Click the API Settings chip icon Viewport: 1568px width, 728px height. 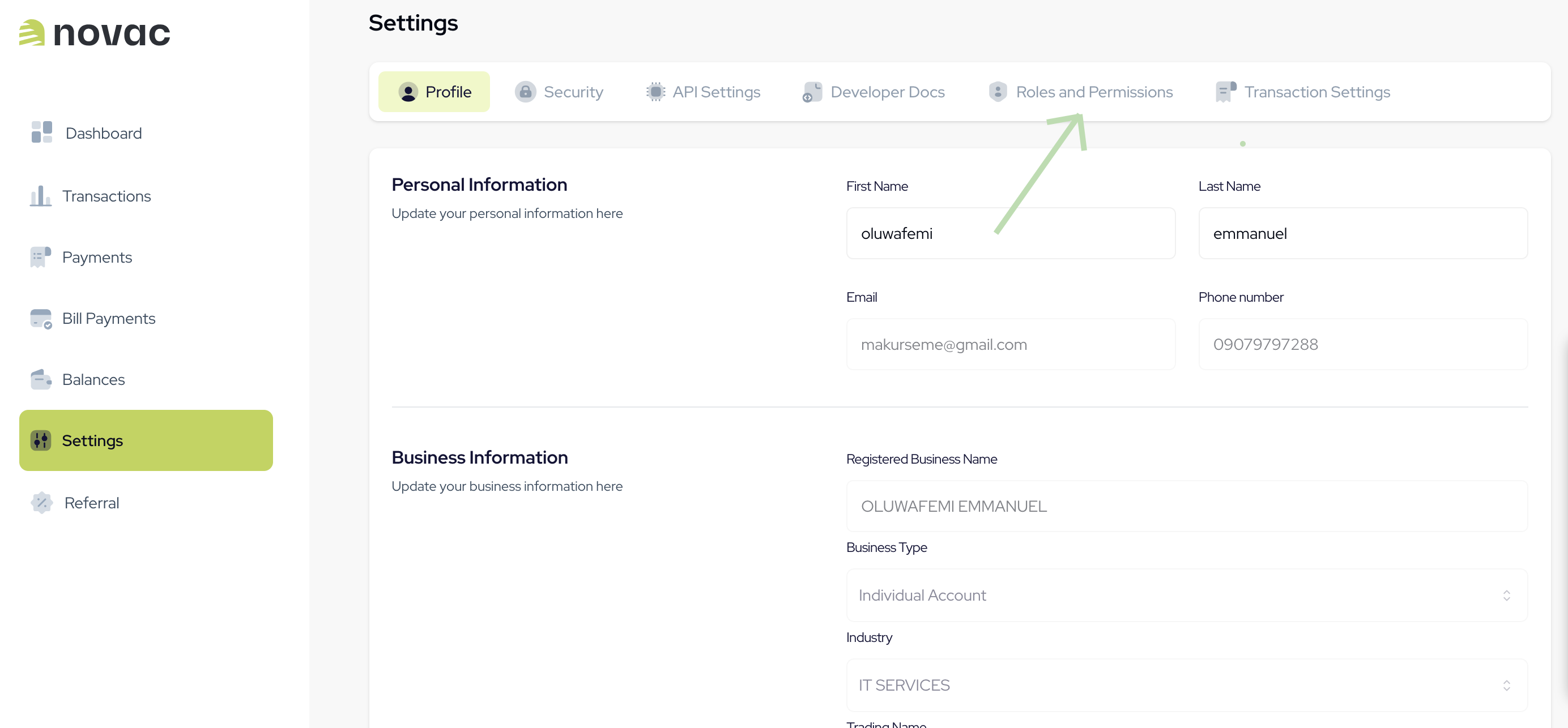click(x=654, y=91)
